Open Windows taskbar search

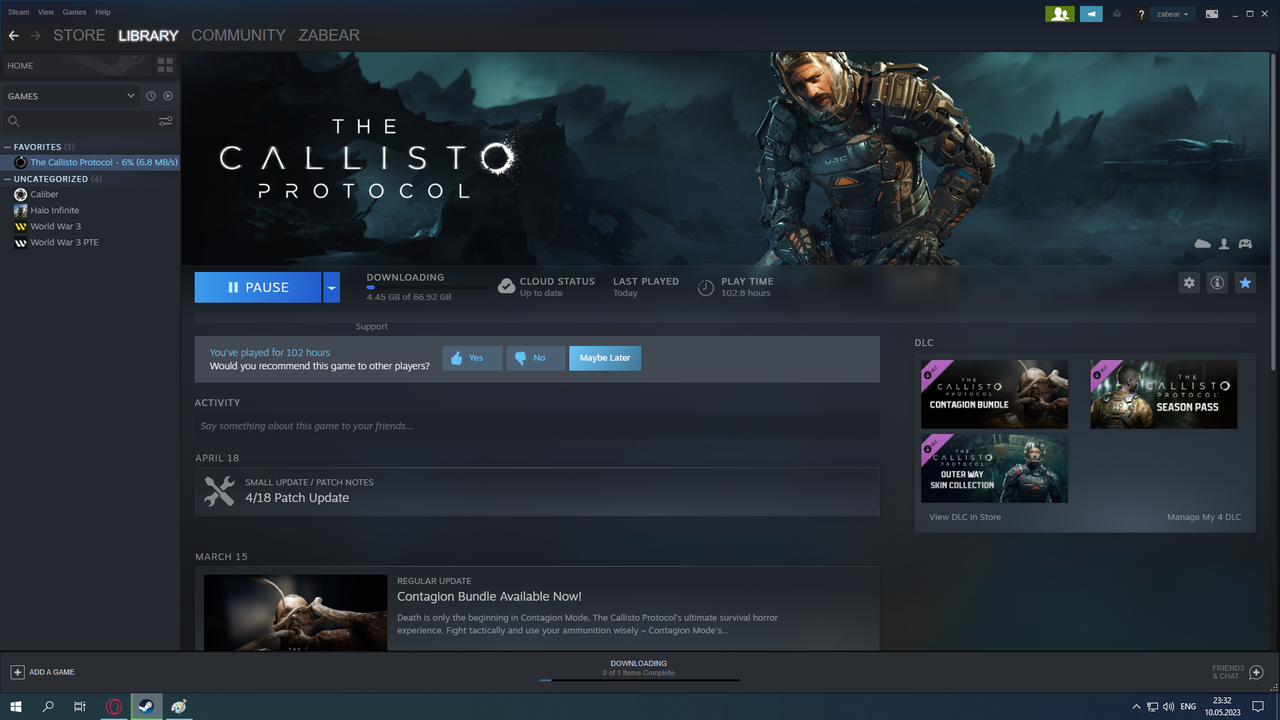[48, 706]
